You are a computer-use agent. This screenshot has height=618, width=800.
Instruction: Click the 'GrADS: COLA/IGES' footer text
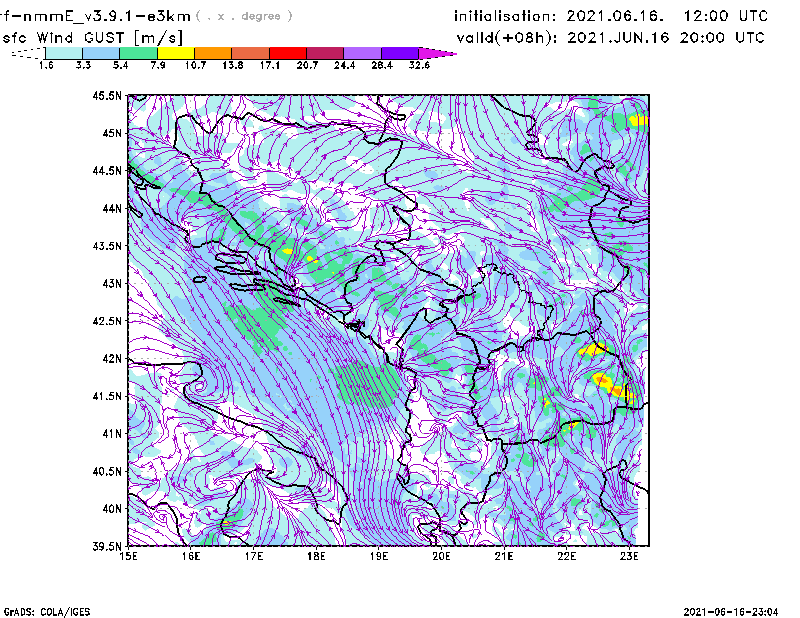[47, 611]
